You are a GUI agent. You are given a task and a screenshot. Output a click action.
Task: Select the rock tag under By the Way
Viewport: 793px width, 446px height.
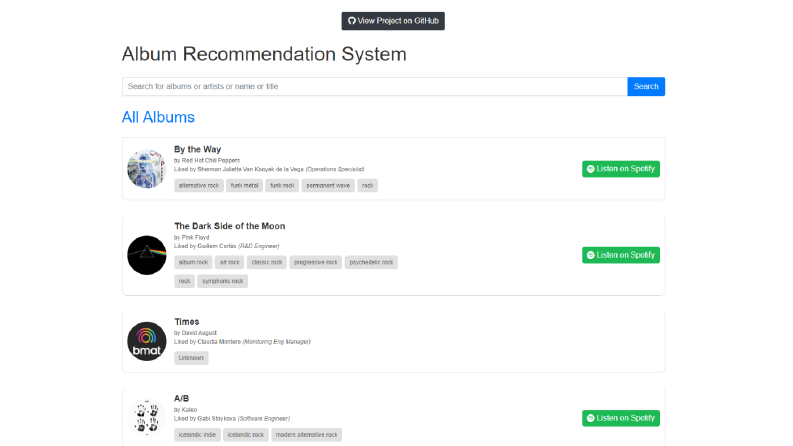[x=368, y=186]
